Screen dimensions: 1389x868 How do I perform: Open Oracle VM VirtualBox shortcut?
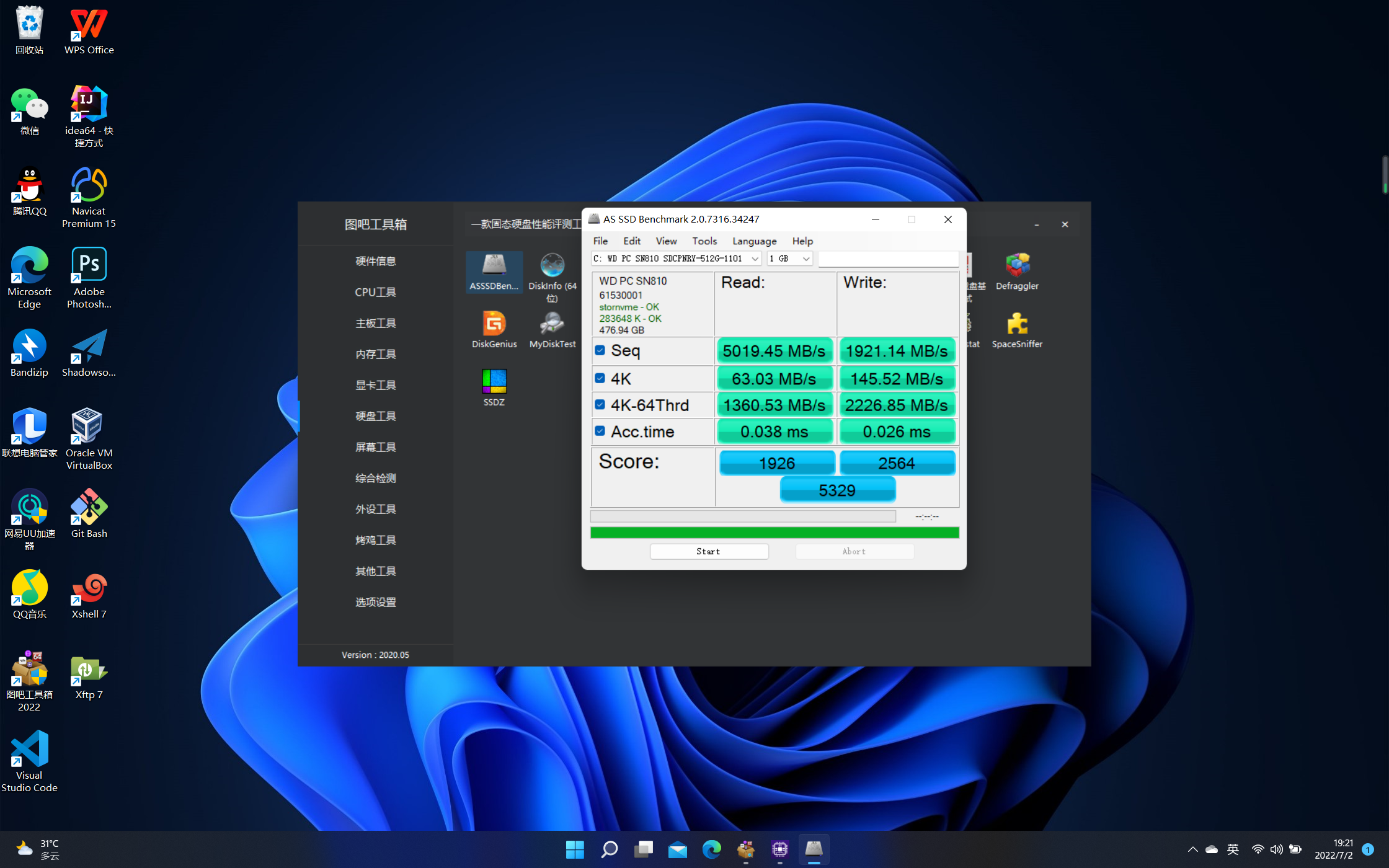[x=89, y=439]
